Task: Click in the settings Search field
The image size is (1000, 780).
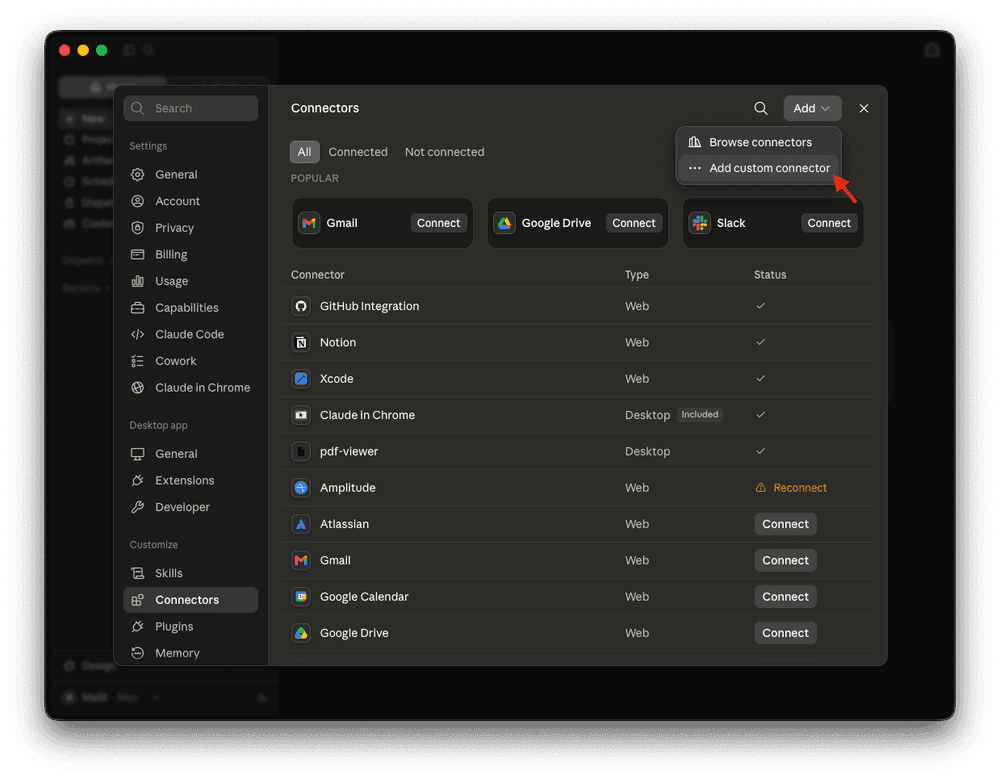Action: point(191,108)
